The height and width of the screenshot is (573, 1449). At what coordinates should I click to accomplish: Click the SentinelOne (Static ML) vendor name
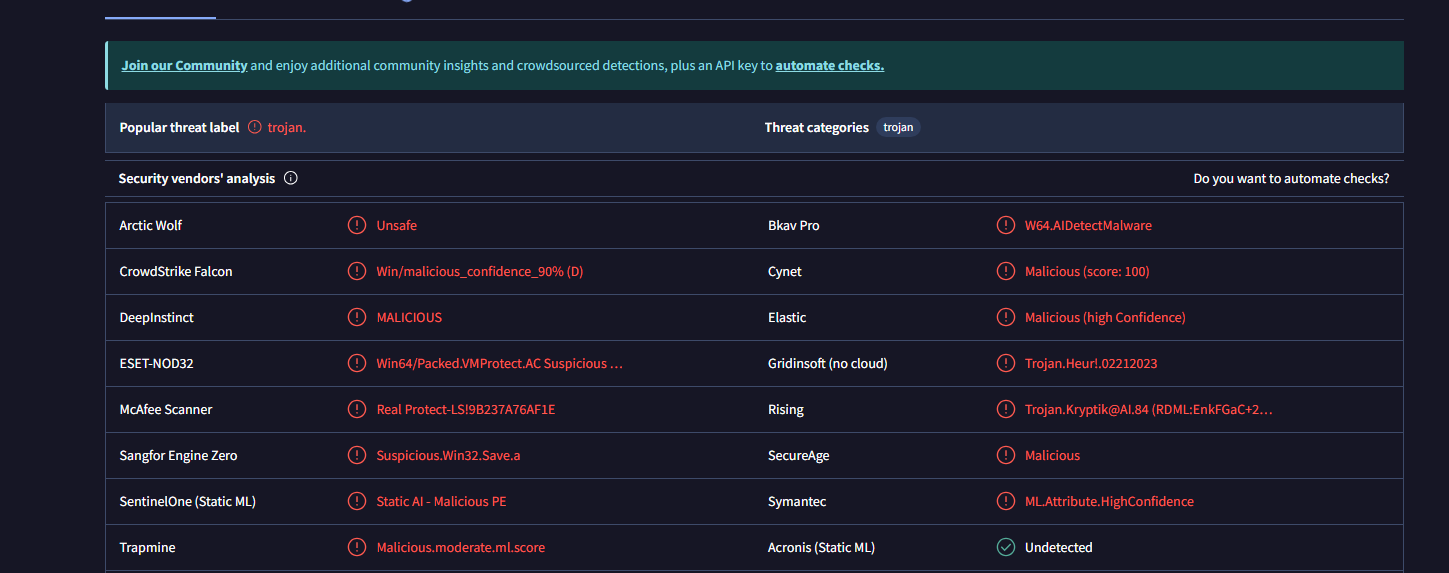187,501
